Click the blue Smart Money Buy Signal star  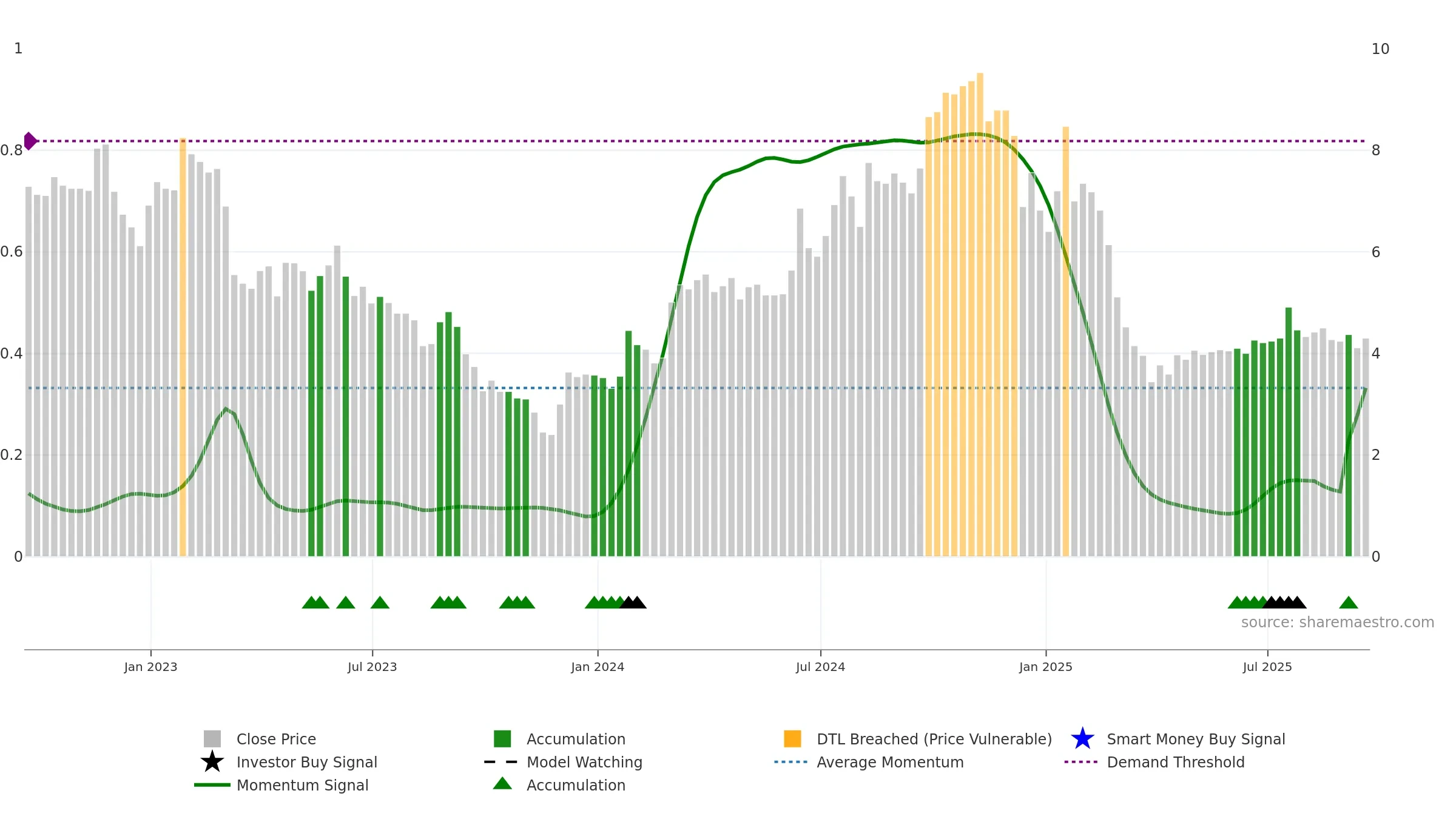click(x=1082, y=738)
